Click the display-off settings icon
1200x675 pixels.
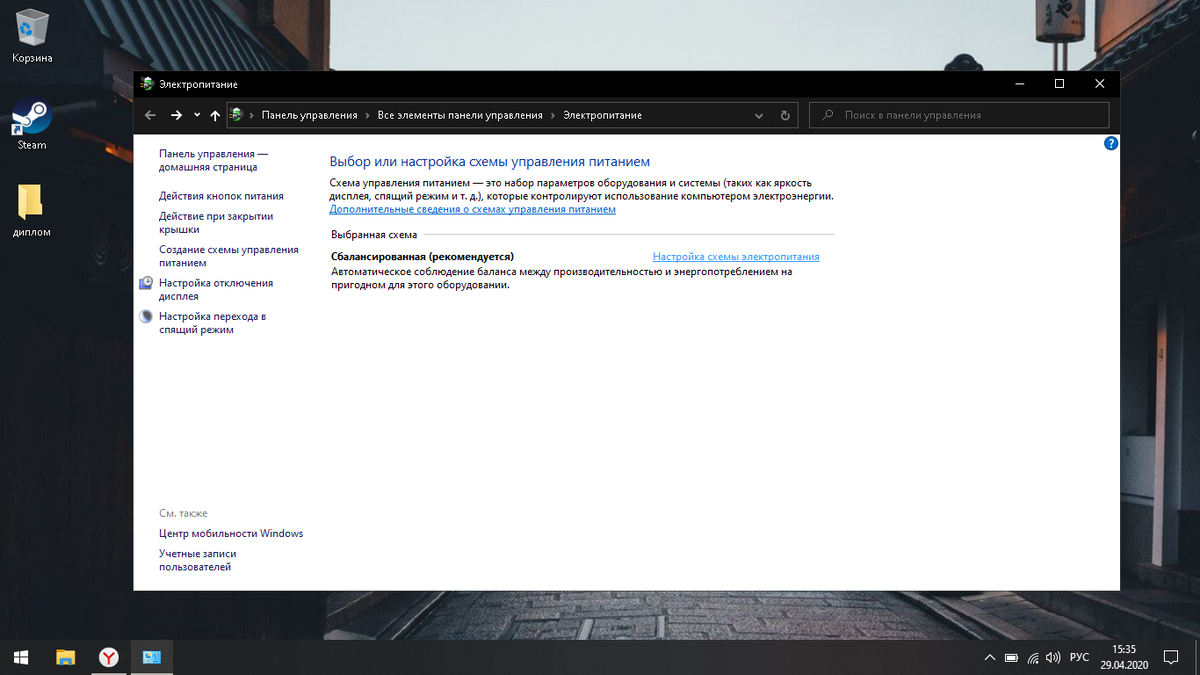(146, 283)
